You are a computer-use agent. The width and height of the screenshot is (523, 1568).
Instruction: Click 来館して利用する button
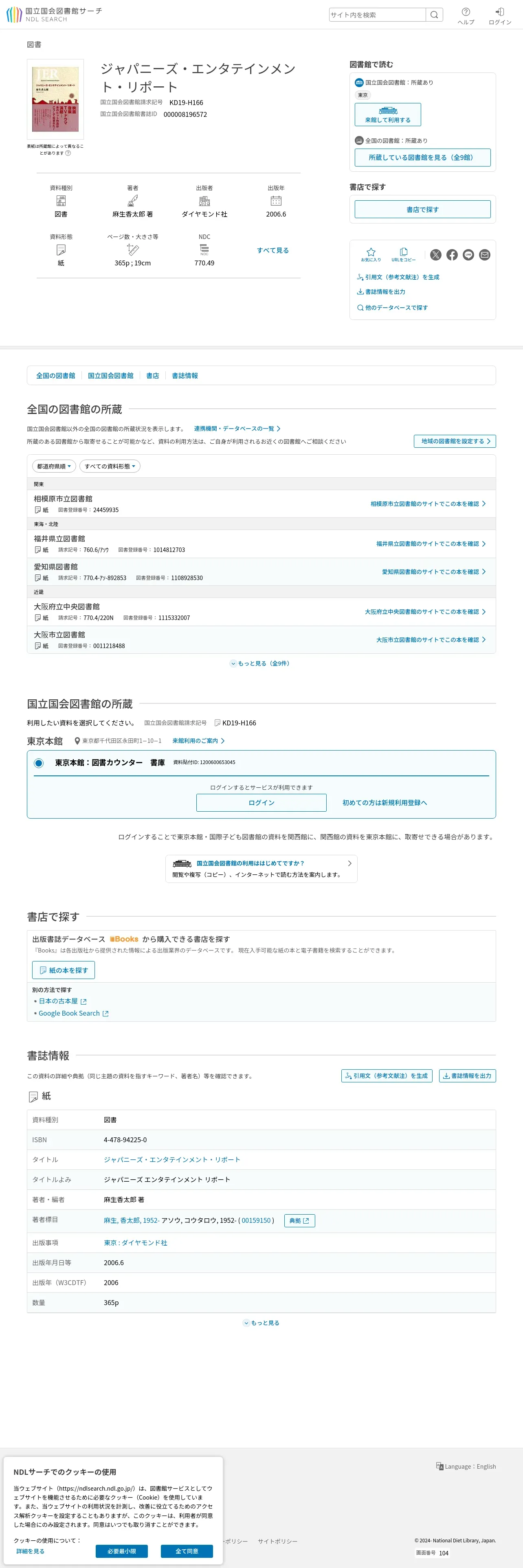point(388,114)
